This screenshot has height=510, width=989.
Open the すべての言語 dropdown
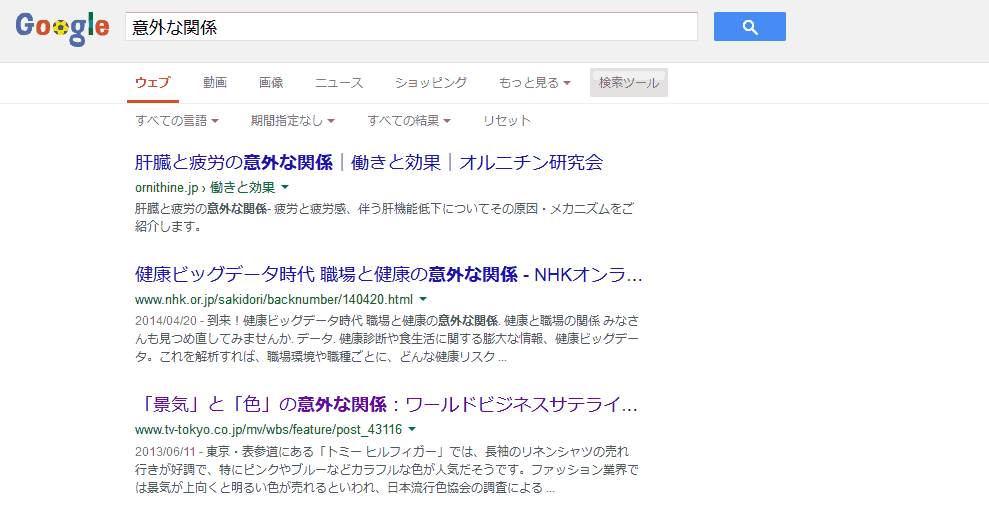coord(177,121)
